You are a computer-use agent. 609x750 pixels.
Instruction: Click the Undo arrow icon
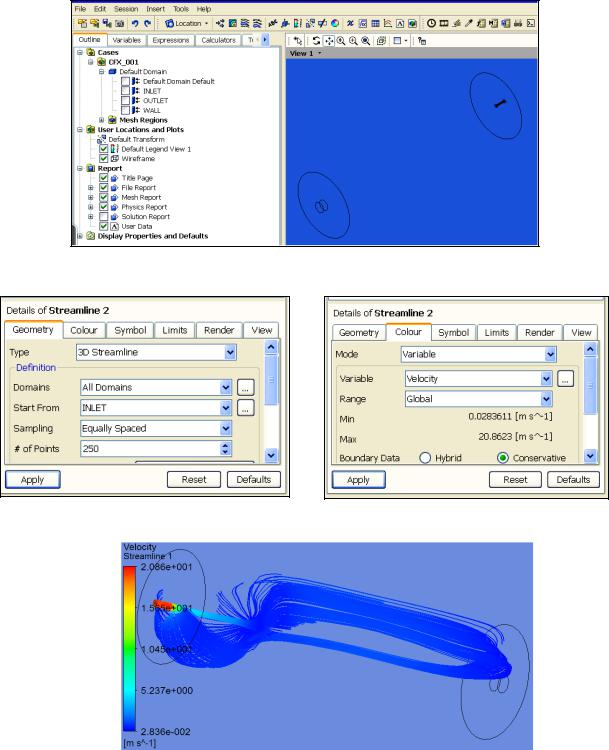coord(135,23)
